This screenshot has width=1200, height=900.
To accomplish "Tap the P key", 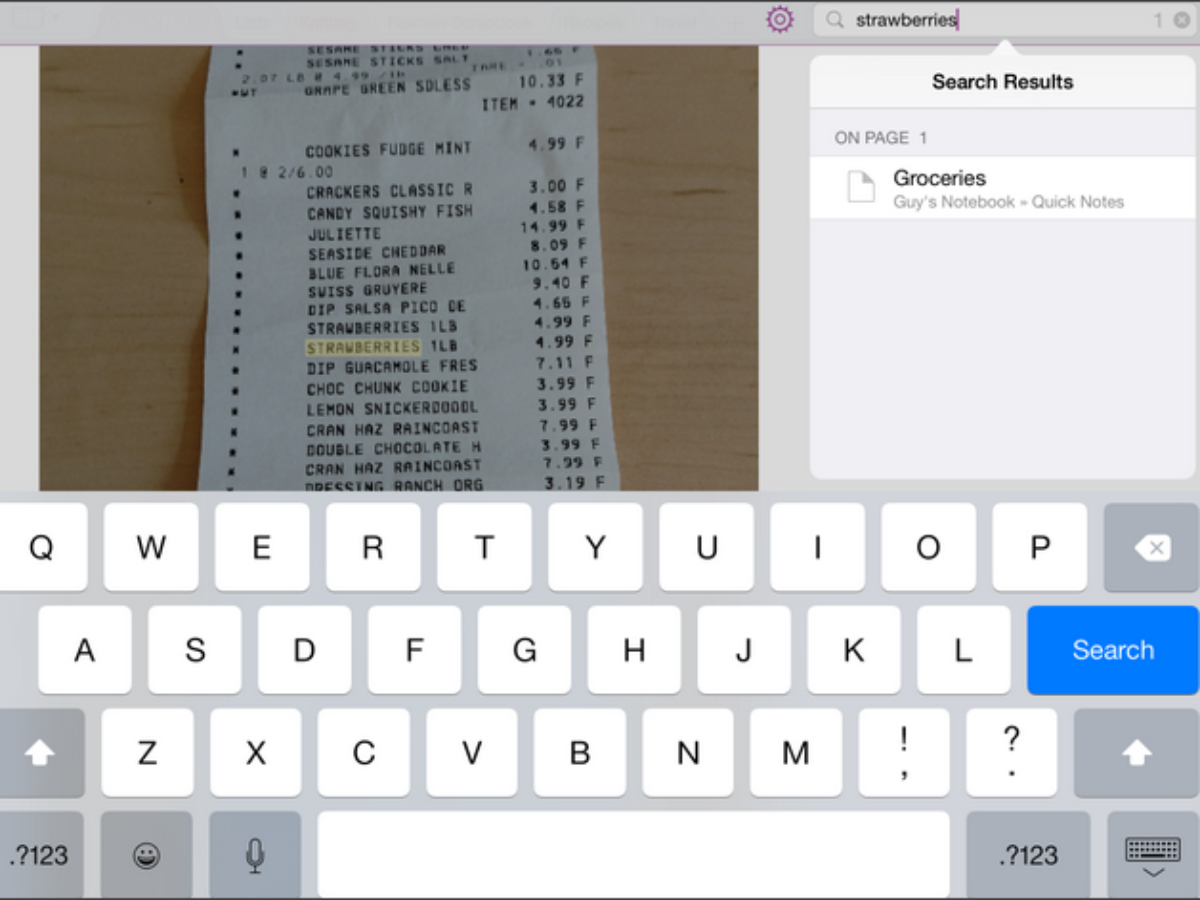I will click(x=1039, y=547).
